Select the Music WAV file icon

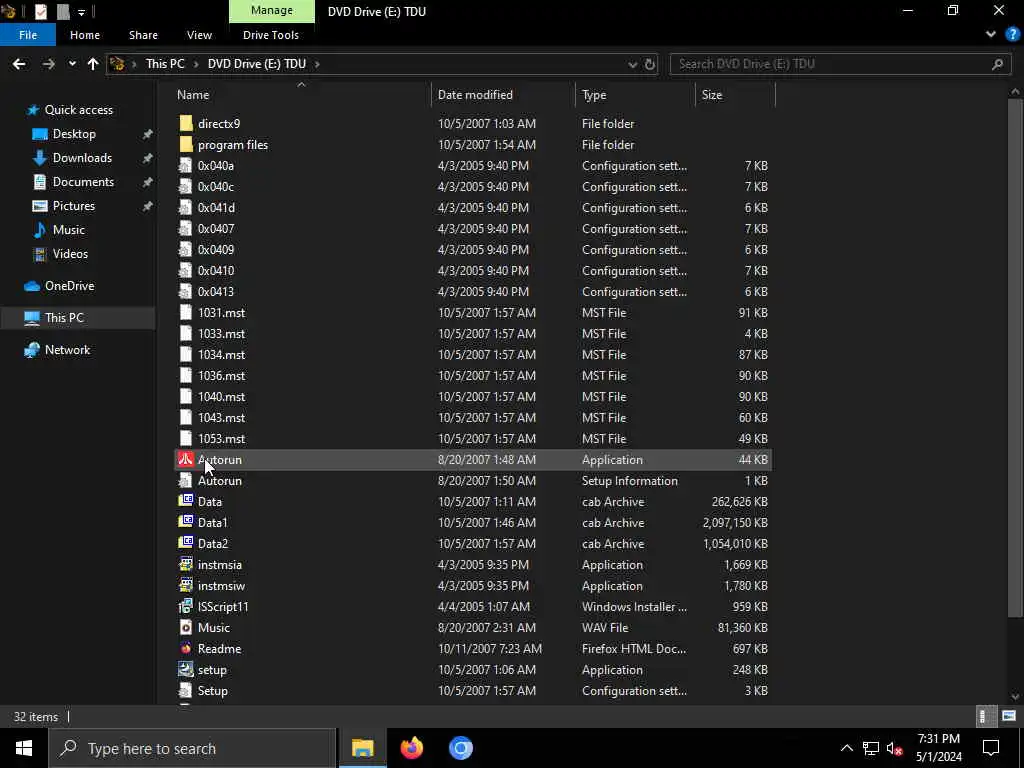pos(186,627)
